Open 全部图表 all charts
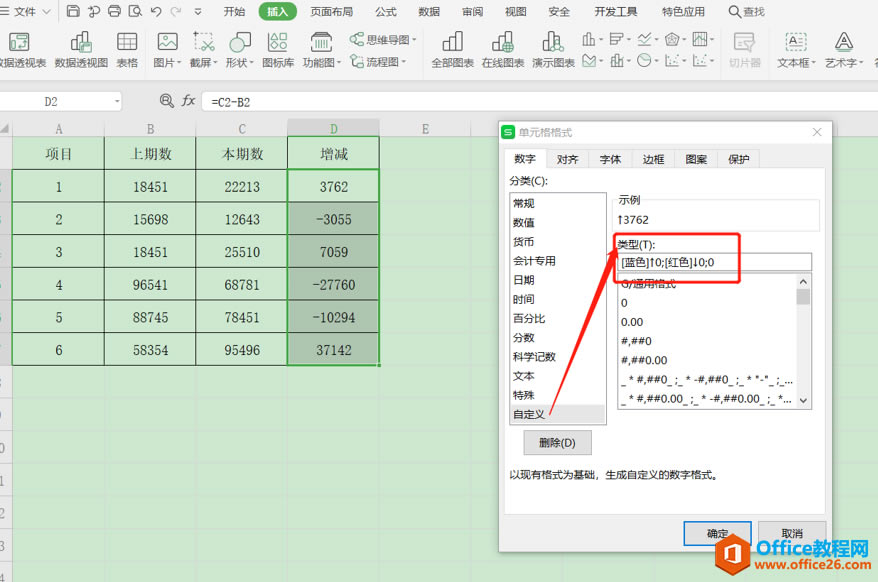878x582 pixels. [452, 50]
